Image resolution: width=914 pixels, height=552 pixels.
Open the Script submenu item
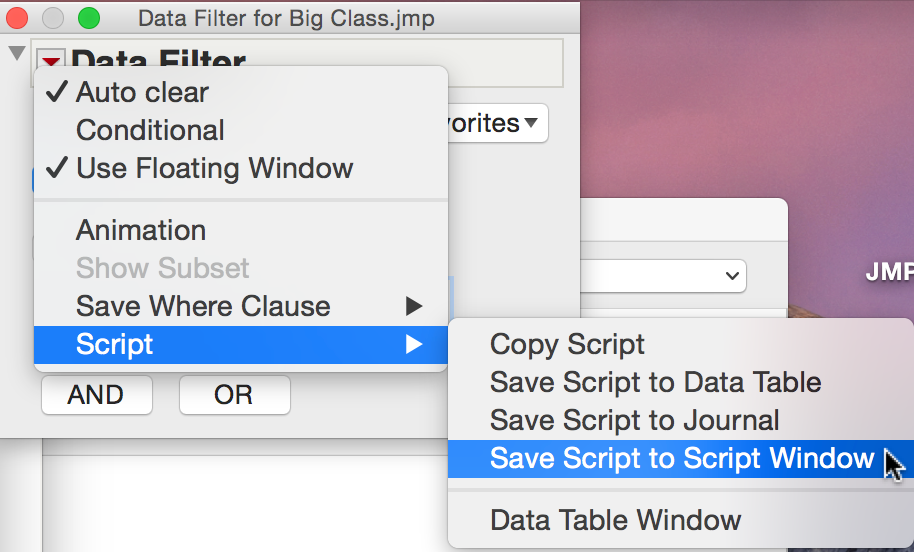[x=241, y=344]
